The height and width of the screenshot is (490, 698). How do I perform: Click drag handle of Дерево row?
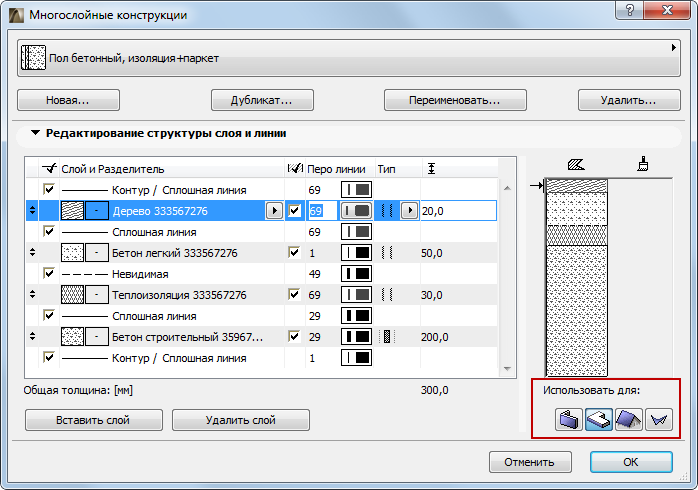point(32,210)
